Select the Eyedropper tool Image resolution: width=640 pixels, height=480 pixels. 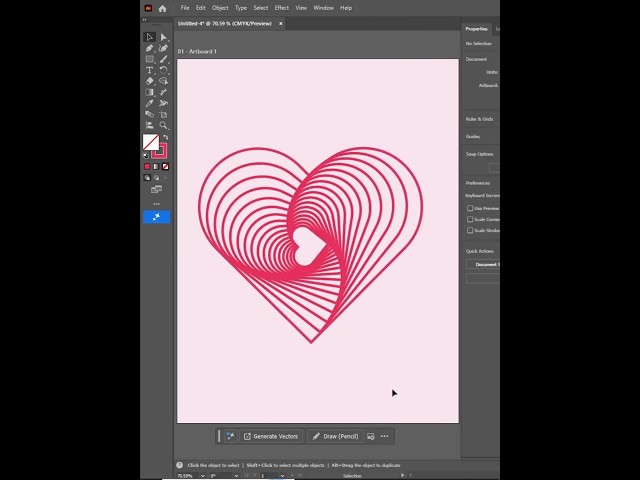tap(150, 103)
